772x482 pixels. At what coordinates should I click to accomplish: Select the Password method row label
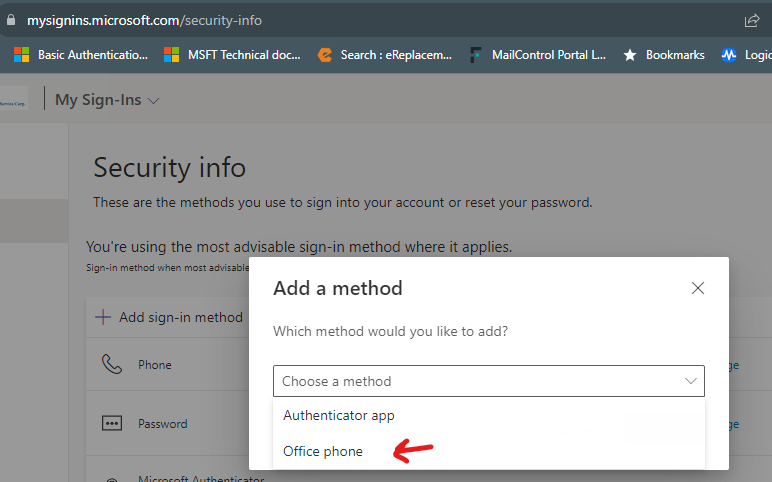click(x=162, y=424)
